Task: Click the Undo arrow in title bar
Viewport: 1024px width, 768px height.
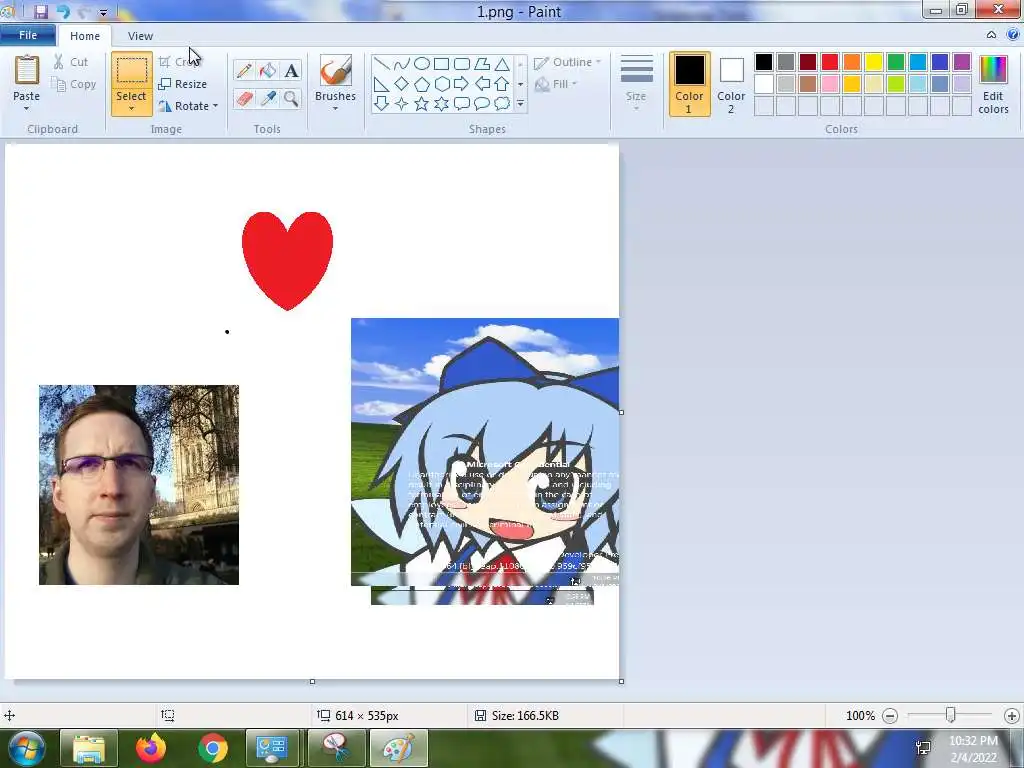Action: (63, 12)
